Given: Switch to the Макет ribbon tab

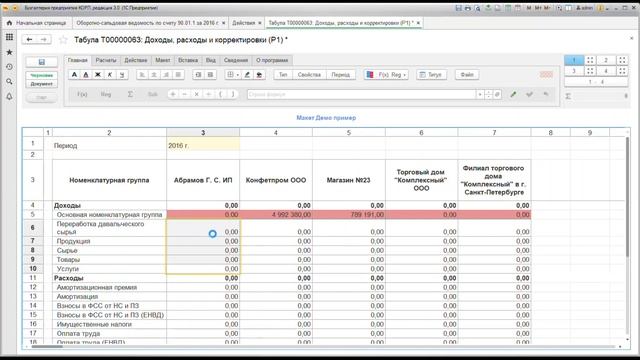Looking at the screenshot, I should coord(162,60).
